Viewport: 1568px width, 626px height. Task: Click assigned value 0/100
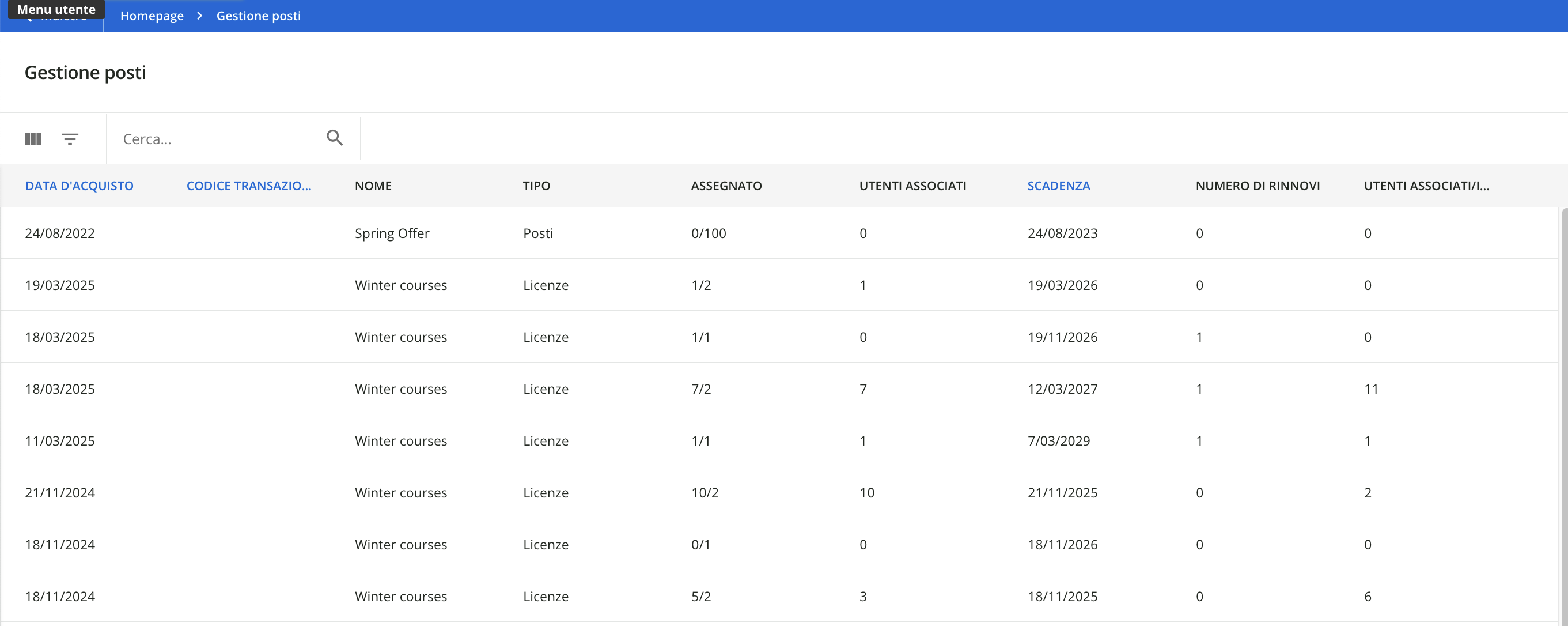709,233
